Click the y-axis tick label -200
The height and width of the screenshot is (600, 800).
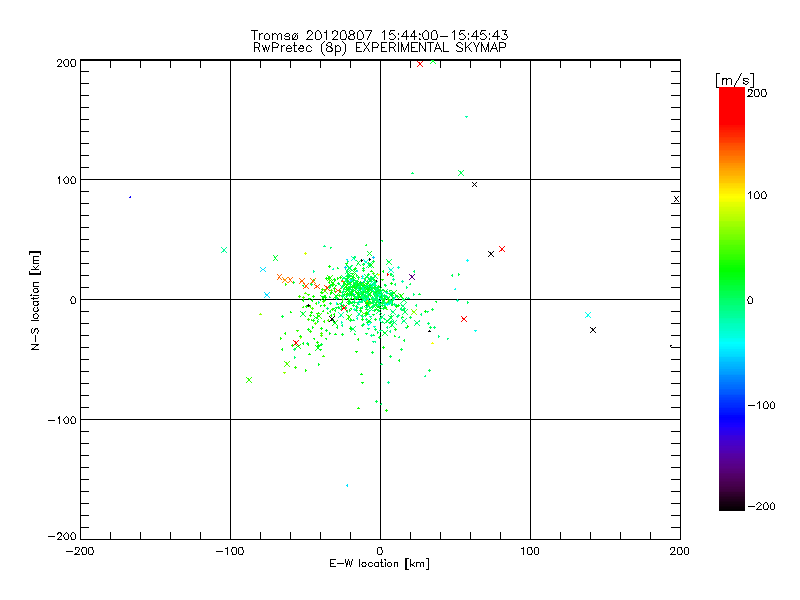pos(62,536)
